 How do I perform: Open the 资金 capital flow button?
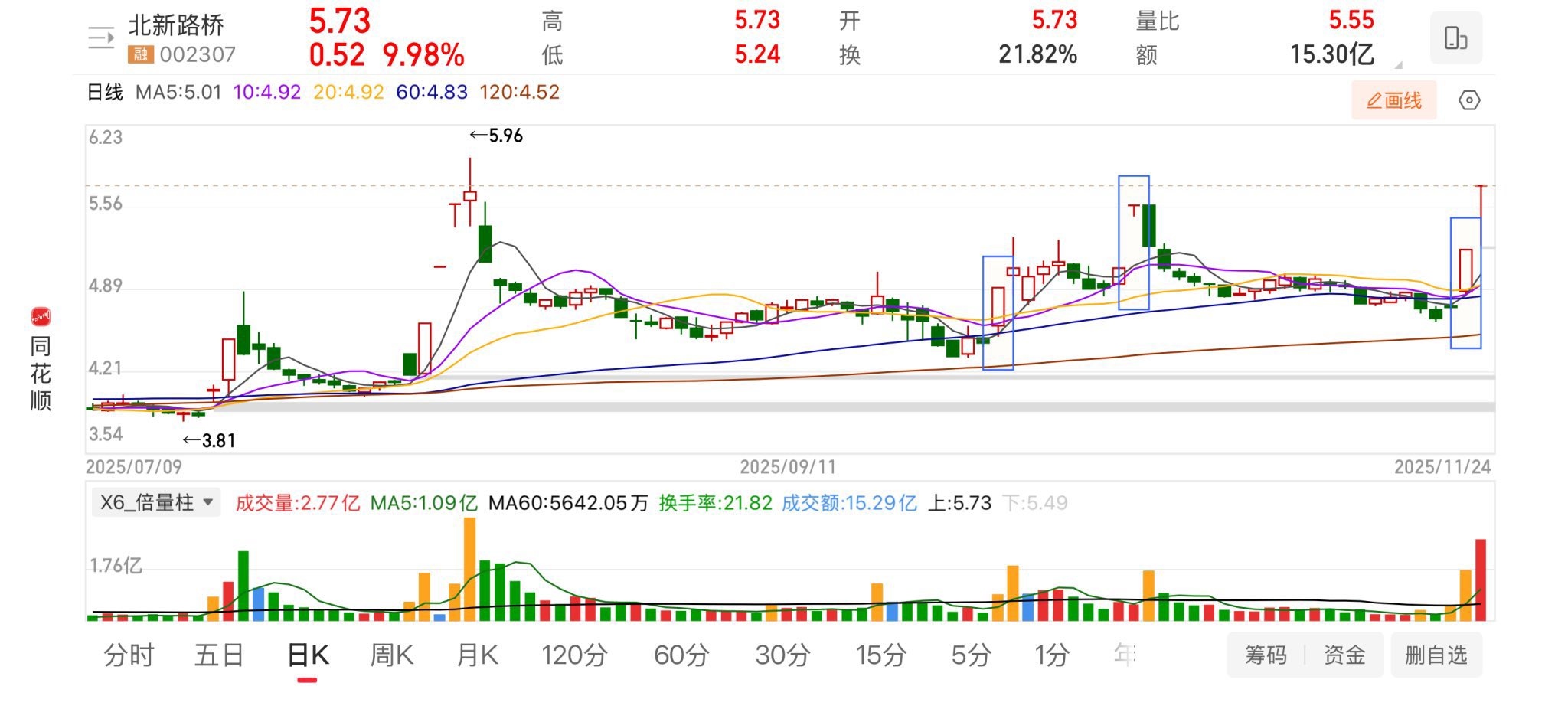tap(1344, 655)
